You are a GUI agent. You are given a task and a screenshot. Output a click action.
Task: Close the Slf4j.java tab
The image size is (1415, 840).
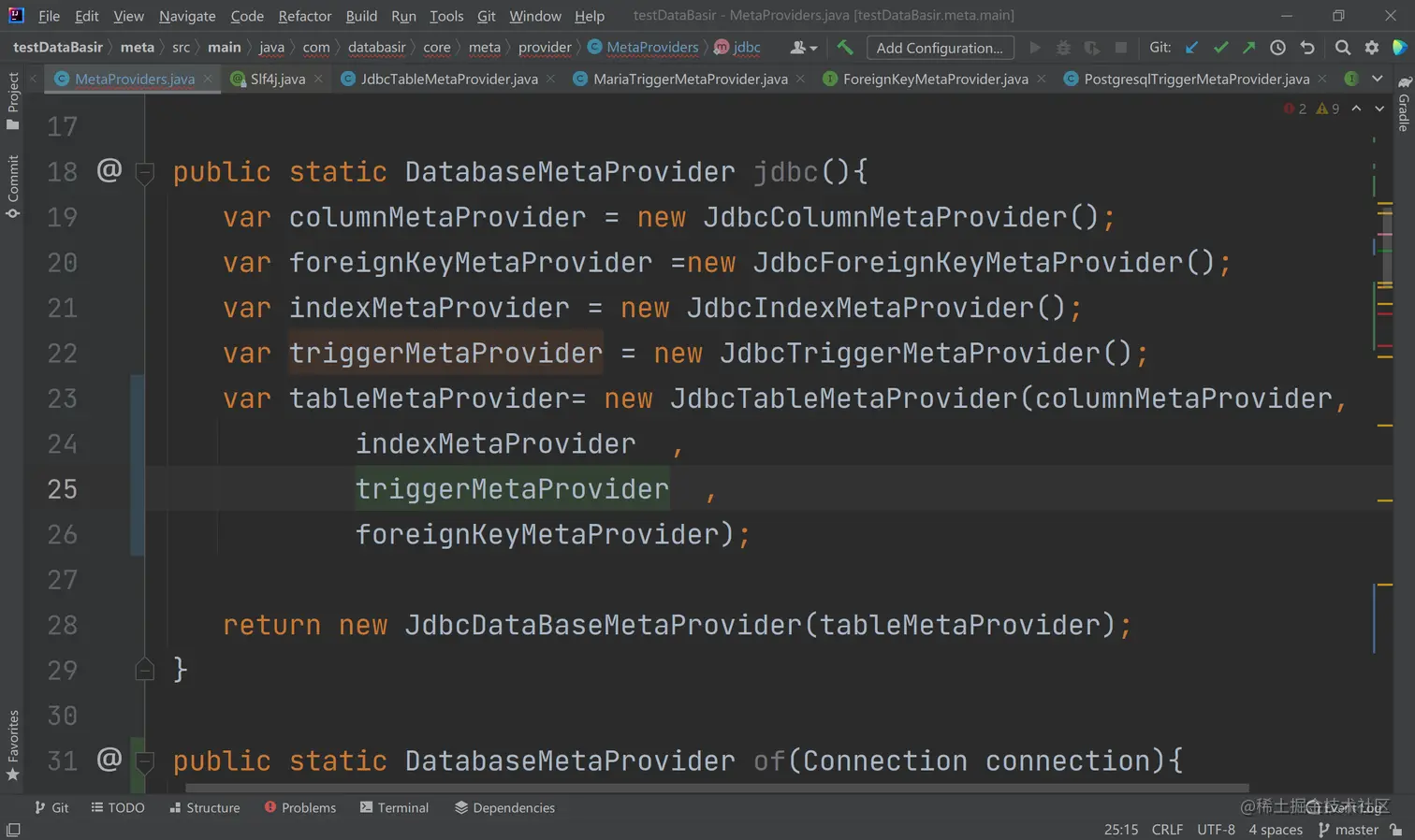click(x=318, y=79)
